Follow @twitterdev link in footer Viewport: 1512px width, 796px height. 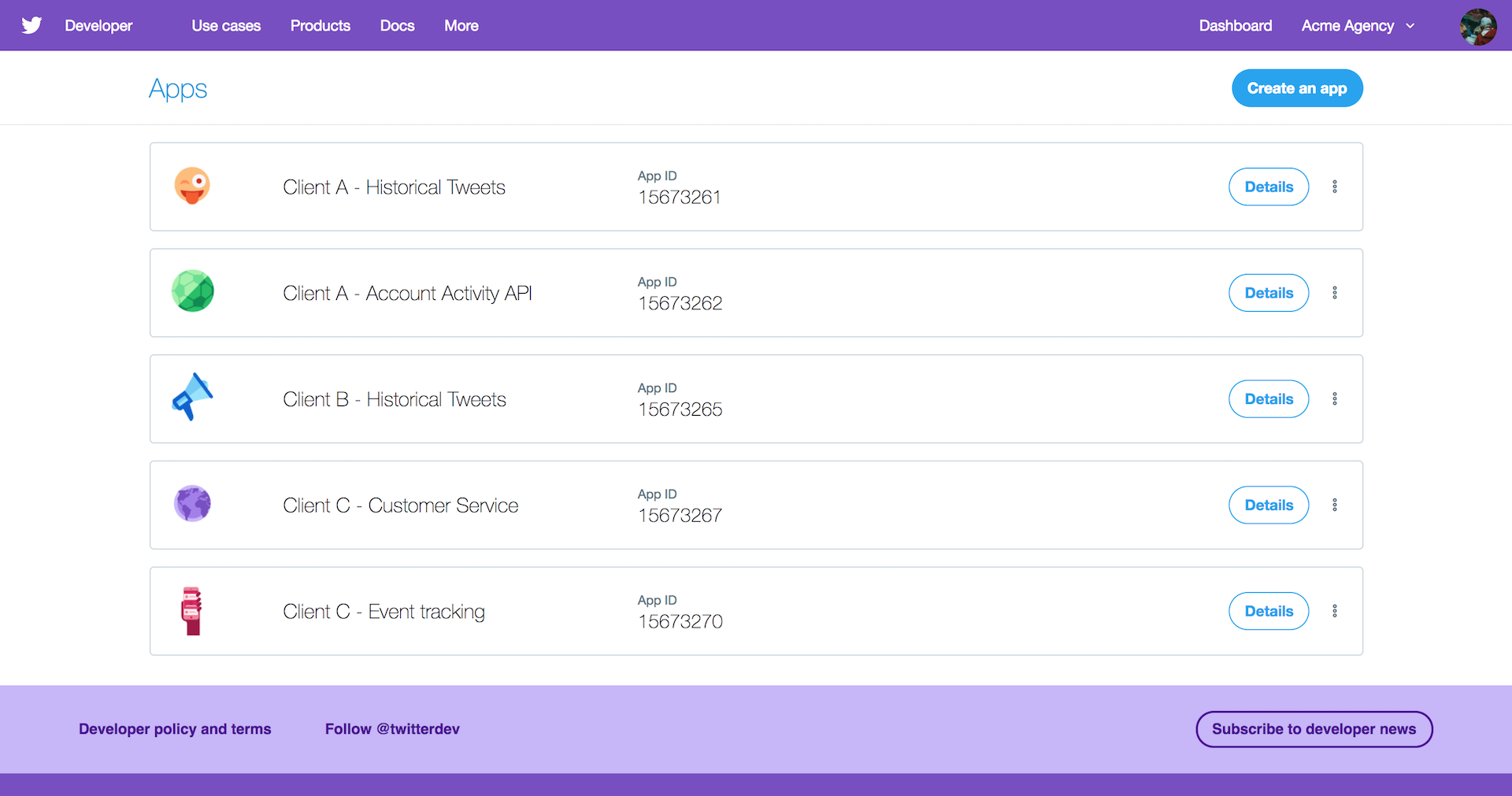click(x=392, y=729)
